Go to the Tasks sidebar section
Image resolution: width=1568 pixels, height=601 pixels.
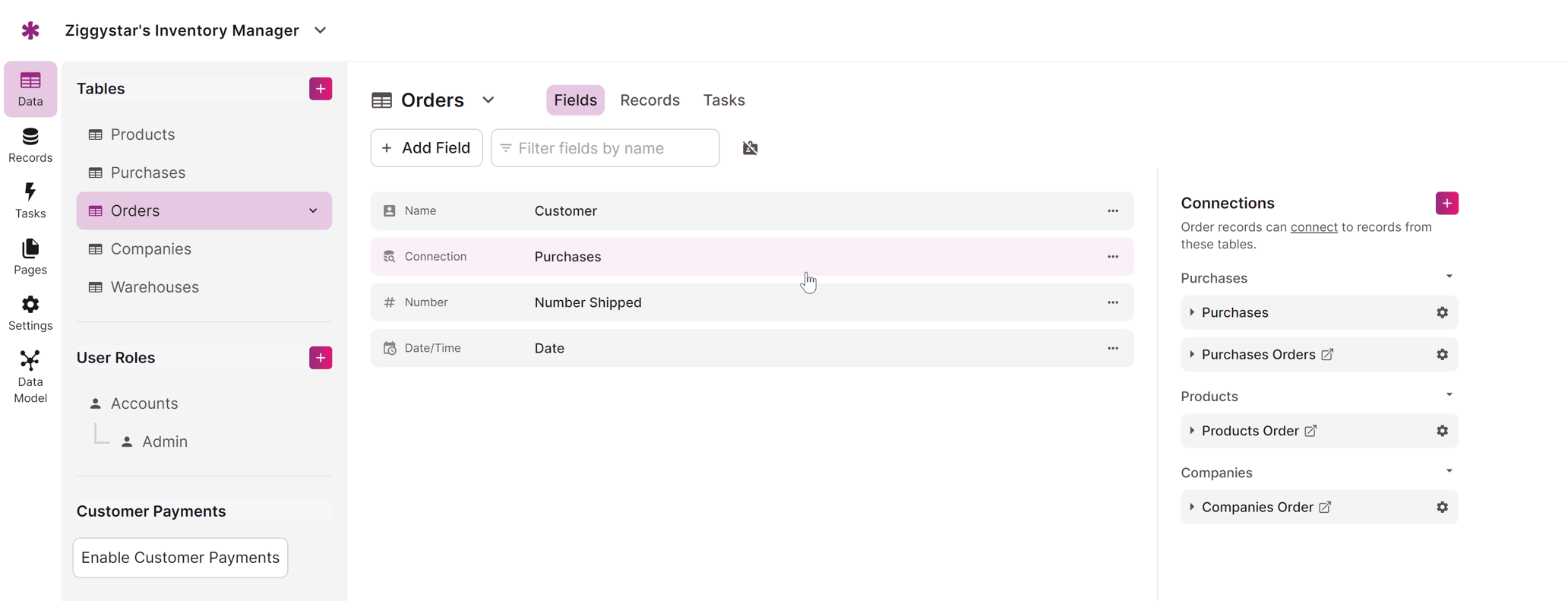(30, 201)
